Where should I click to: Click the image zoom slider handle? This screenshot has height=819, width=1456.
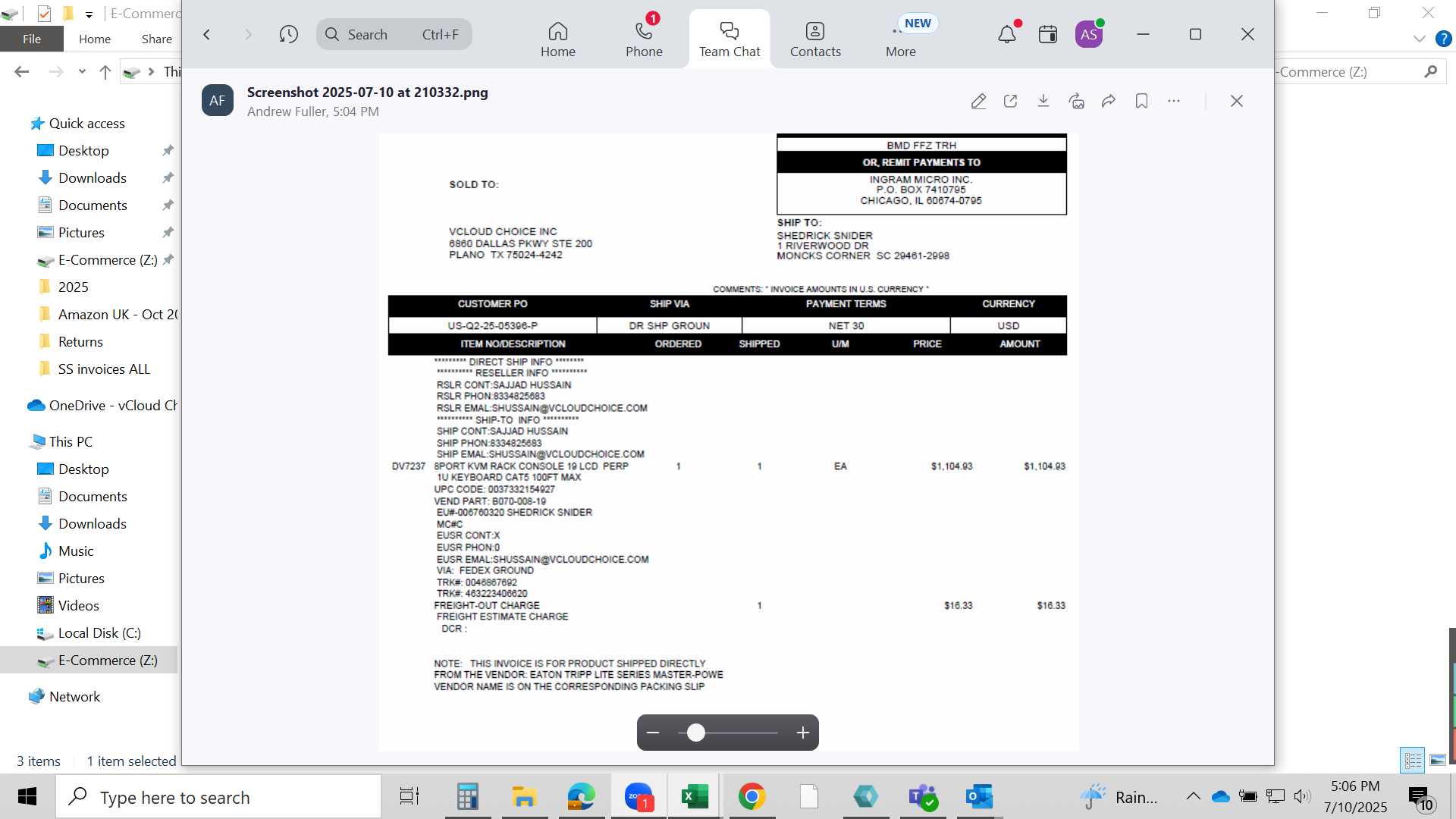tap(696, 733)
